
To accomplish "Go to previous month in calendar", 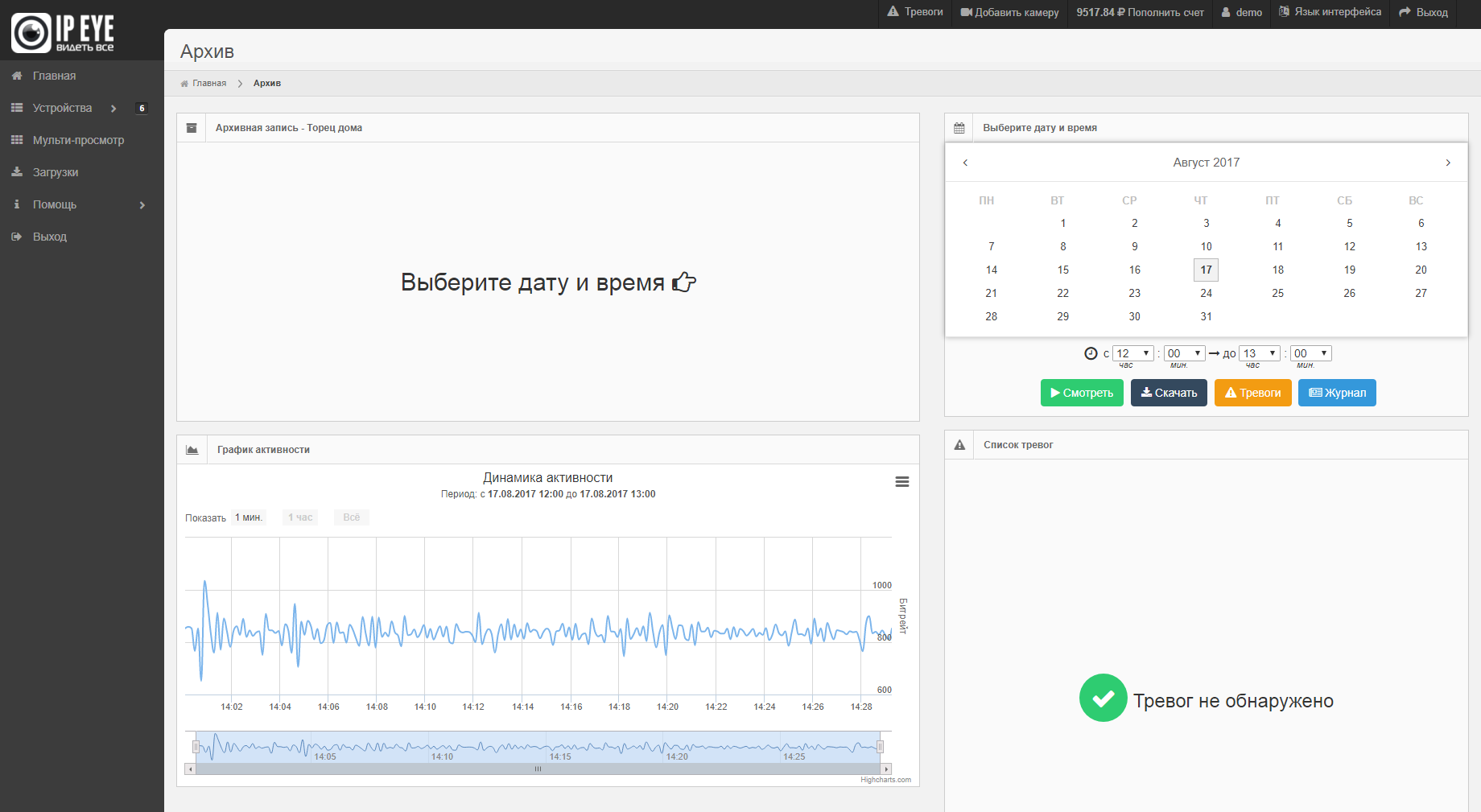I will pyautogui.click(x=965, y=163).
